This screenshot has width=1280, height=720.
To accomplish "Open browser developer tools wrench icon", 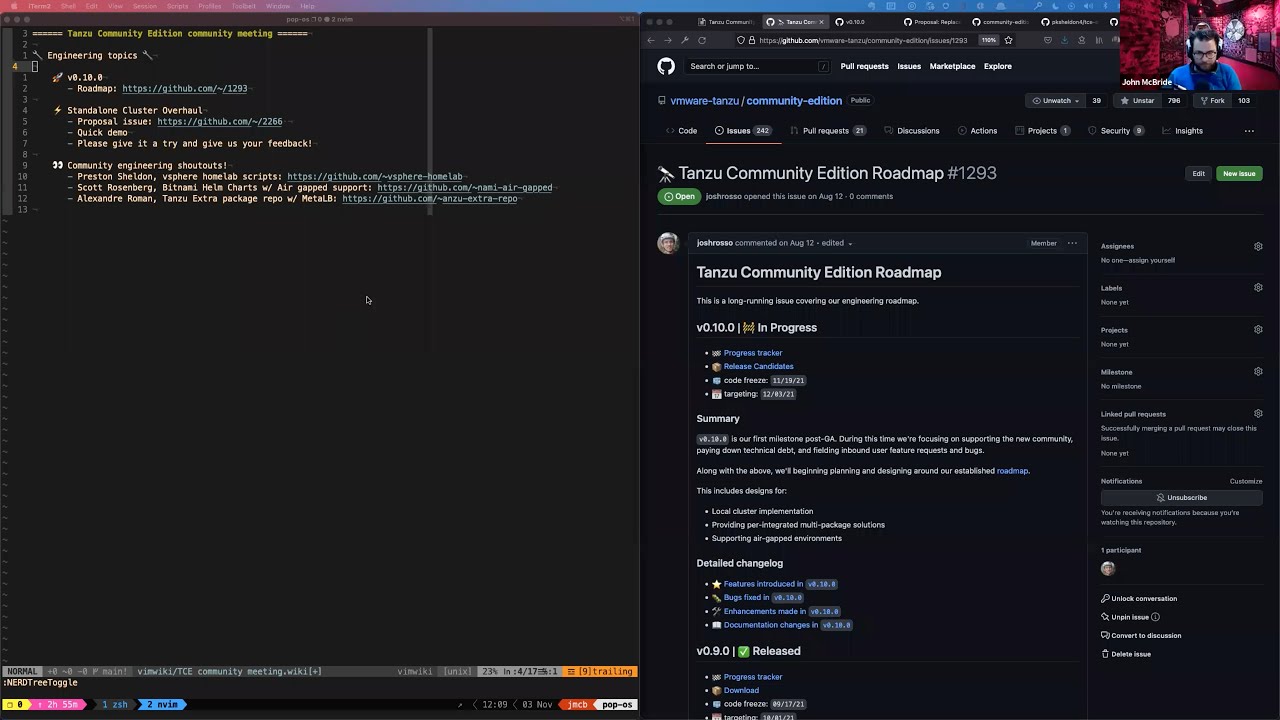I will coord(685,40).
